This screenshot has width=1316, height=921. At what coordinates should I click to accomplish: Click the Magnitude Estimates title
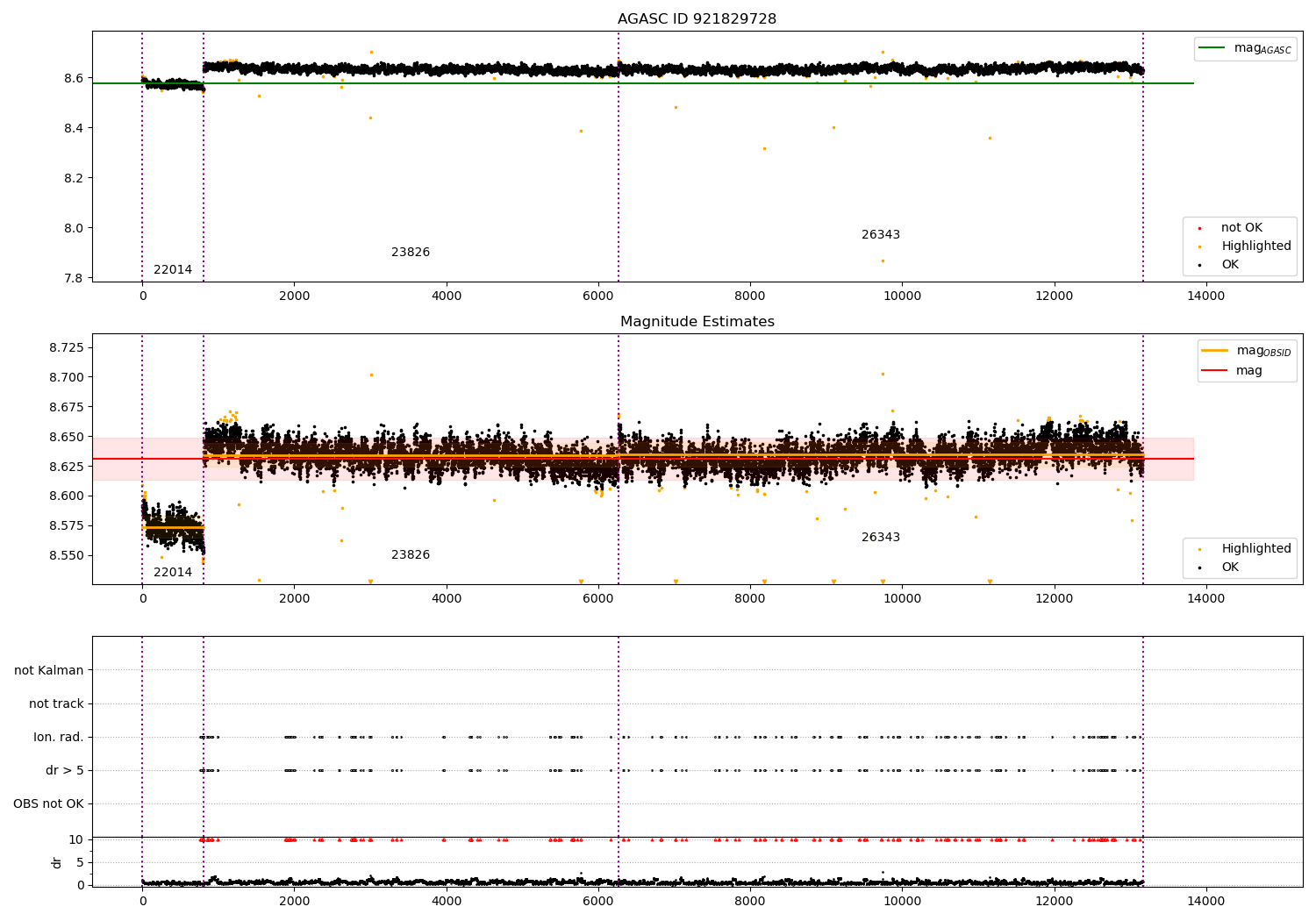click(697, 322)
